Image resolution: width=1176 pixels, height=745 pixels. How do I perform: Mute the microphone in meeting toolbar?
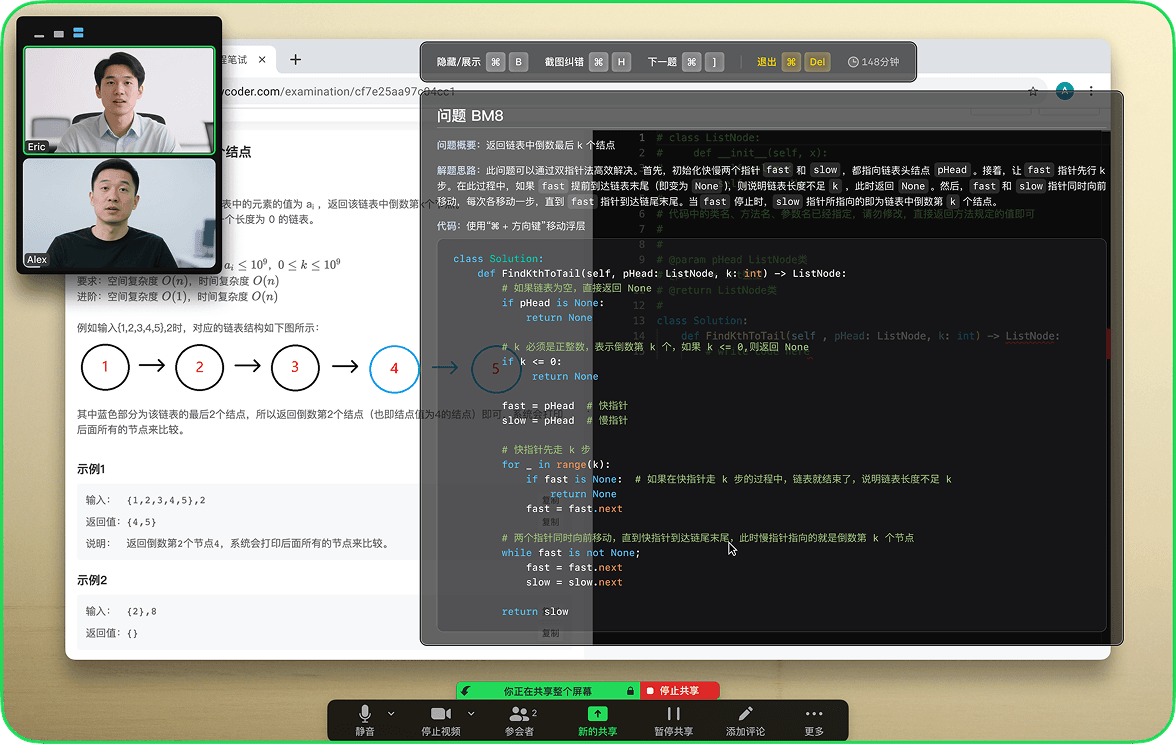coord(364,719)
